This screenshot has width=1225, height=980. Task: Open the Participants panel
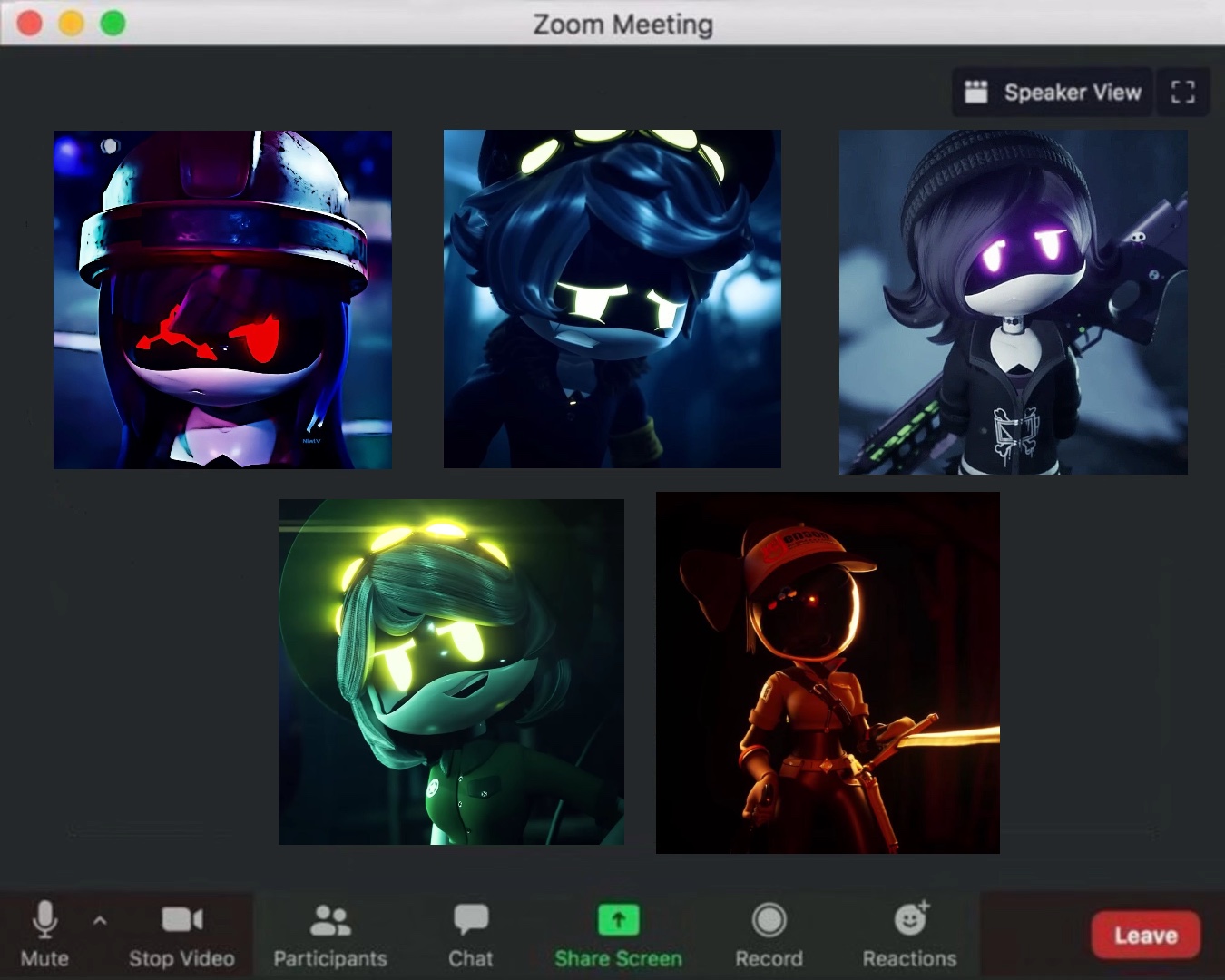[329, 934]
